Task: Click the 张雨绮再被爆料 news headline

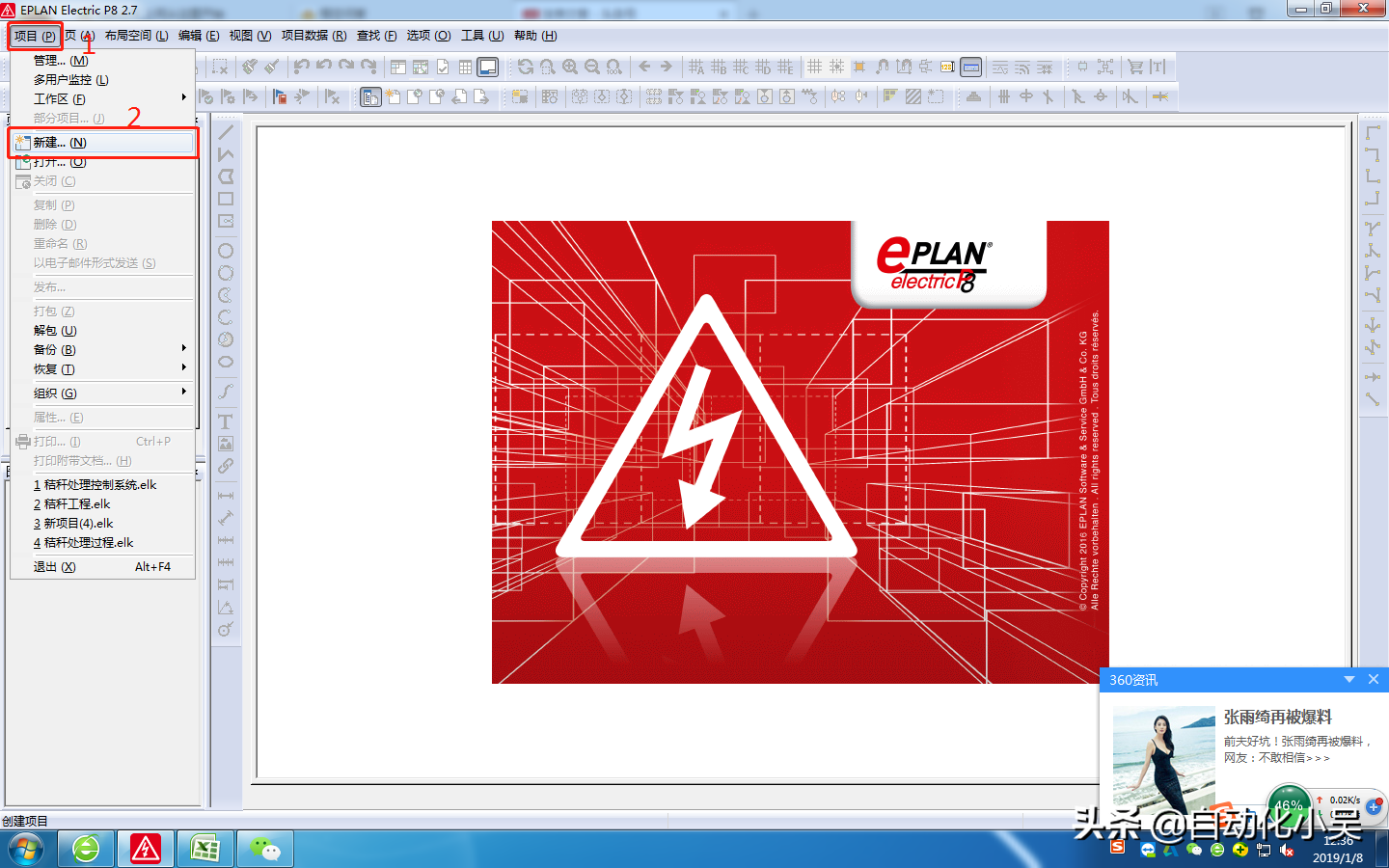Action: [1277, 717]
